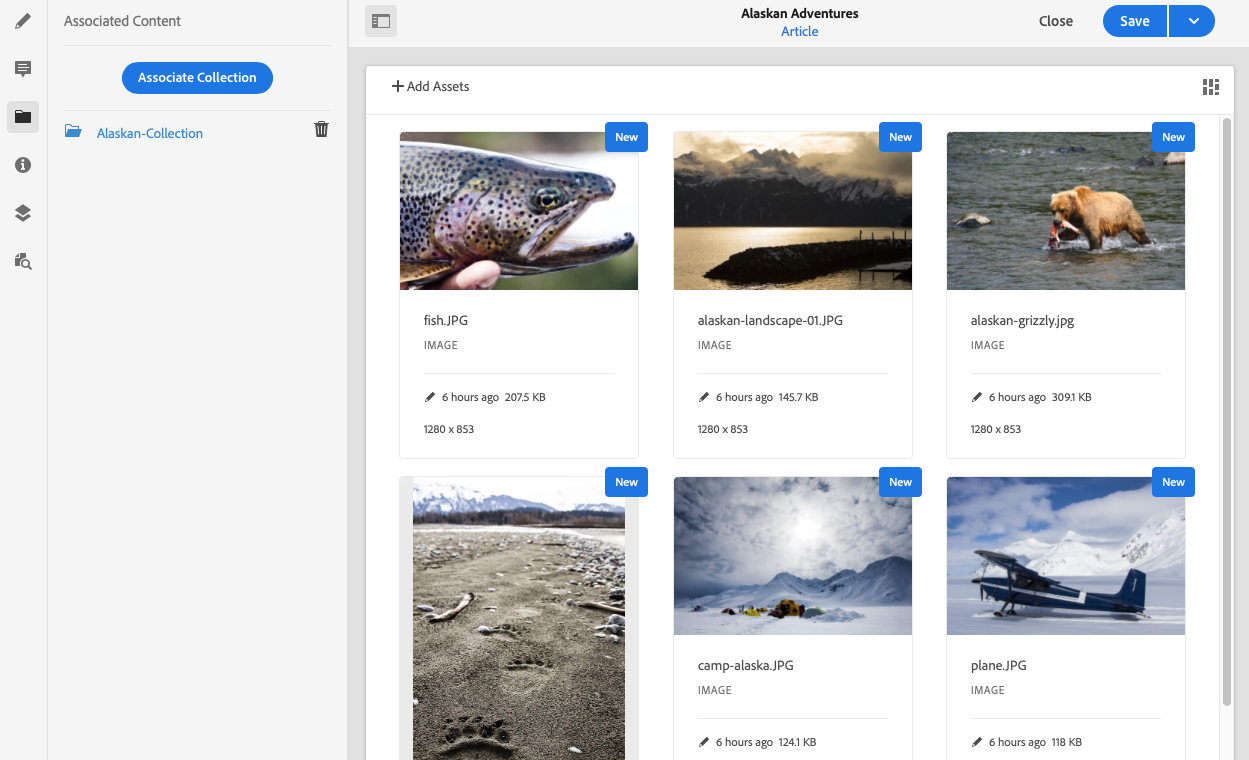This screenshot has width=1249, height=760.
Task: Open the layers variations panel icon
Action: [23, 213]
